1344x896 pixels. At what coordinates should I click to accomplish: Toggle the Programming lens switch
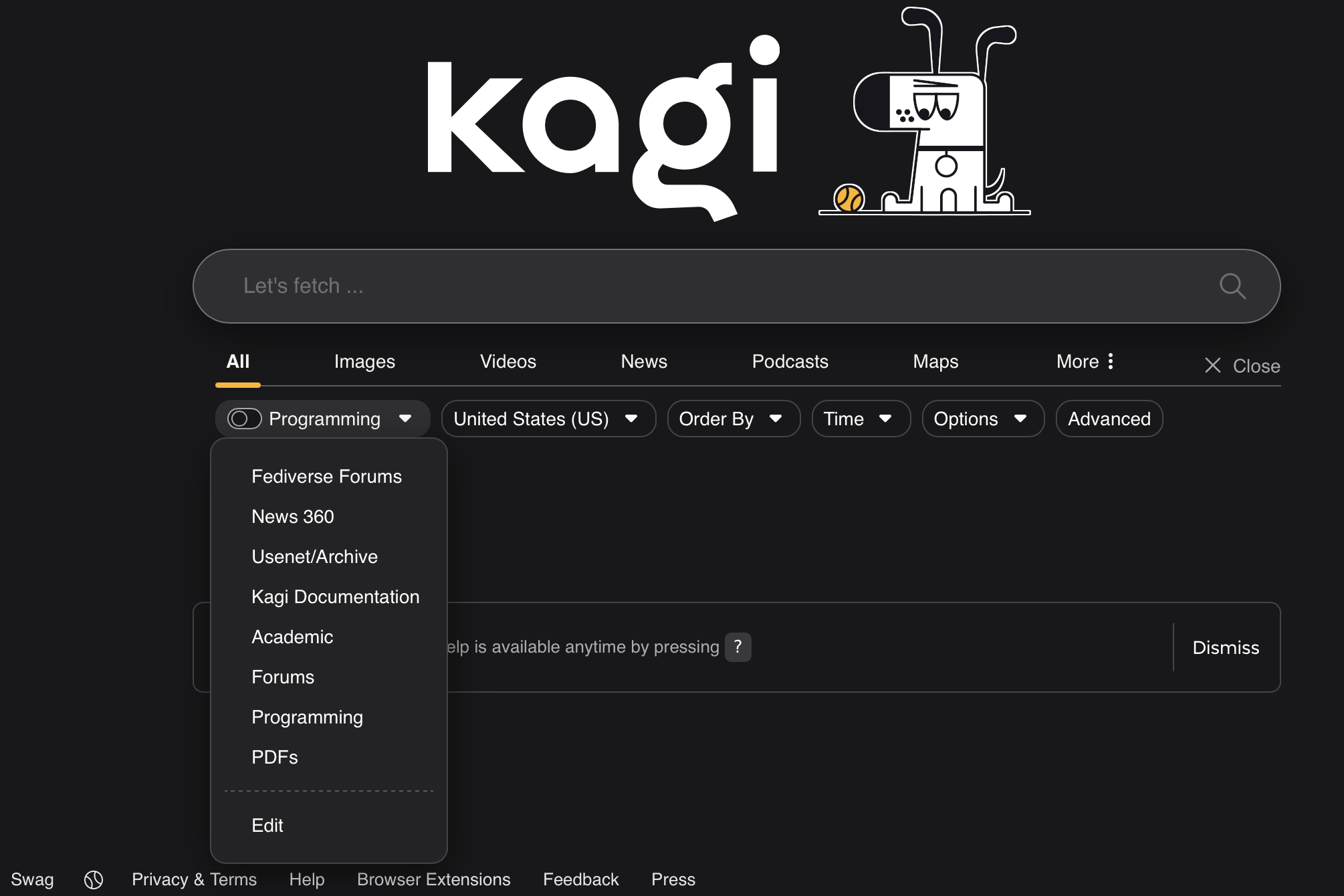coord(244,419)
